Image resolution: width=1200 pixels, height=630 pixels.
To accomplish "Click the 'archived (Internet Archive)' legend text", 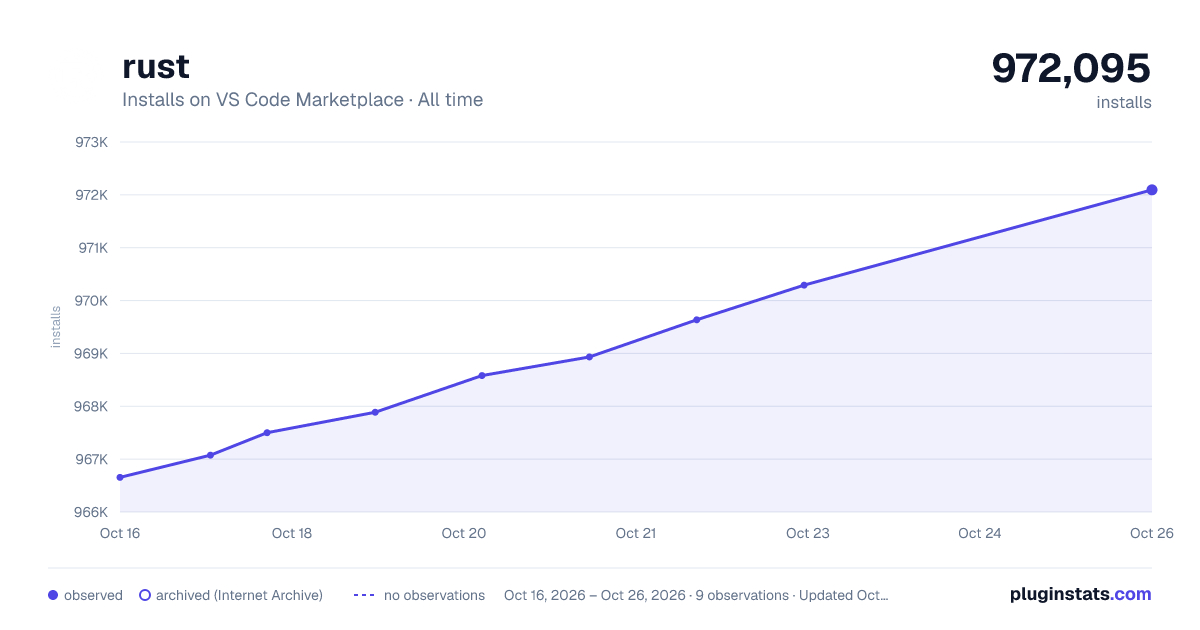I will click(239, 595).
